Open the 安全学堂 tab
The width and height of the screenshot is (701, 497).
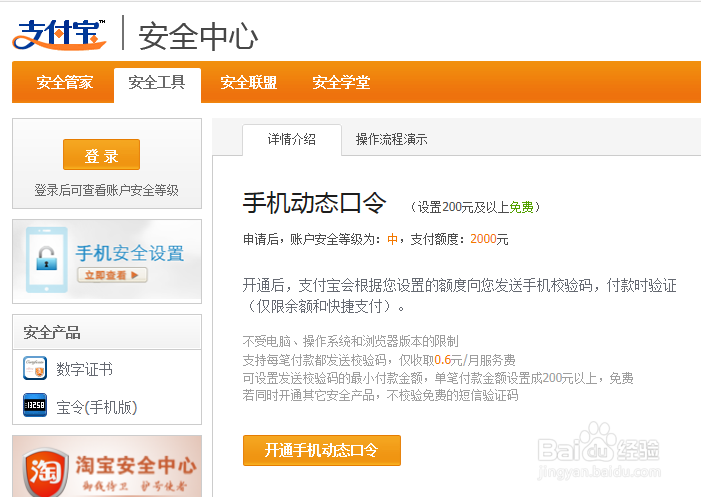tap(341, 83)
